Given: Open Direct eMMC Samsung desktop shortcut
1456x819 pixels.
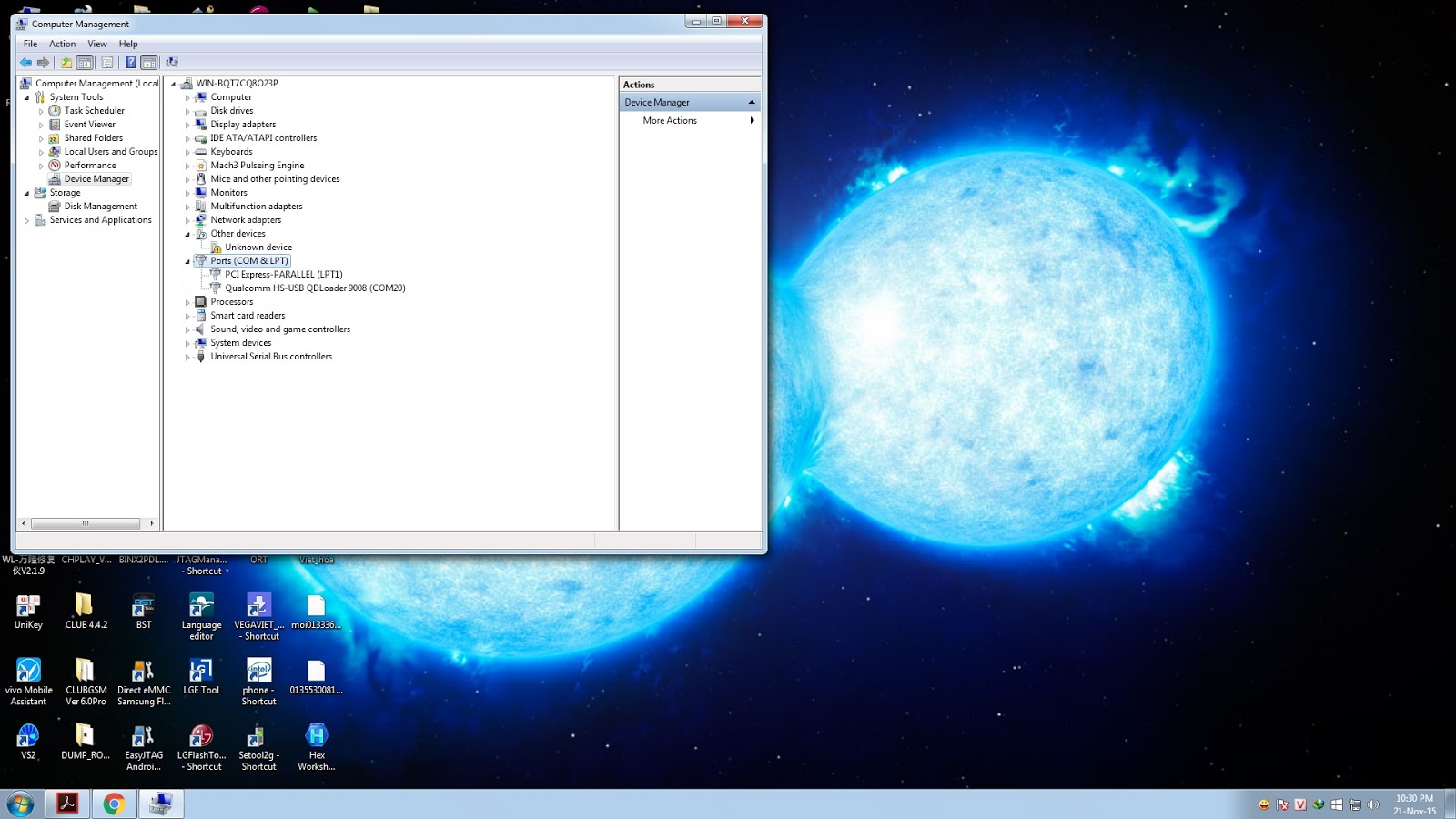Looking at the screenshot, I should point(144,682).
